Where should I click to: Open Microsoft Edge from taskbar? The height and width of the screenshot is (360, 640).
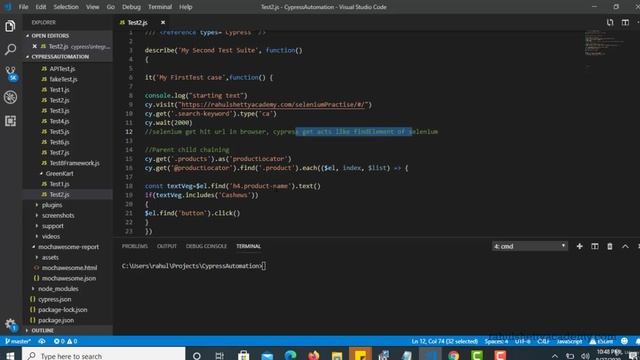[x=291, y=356]
